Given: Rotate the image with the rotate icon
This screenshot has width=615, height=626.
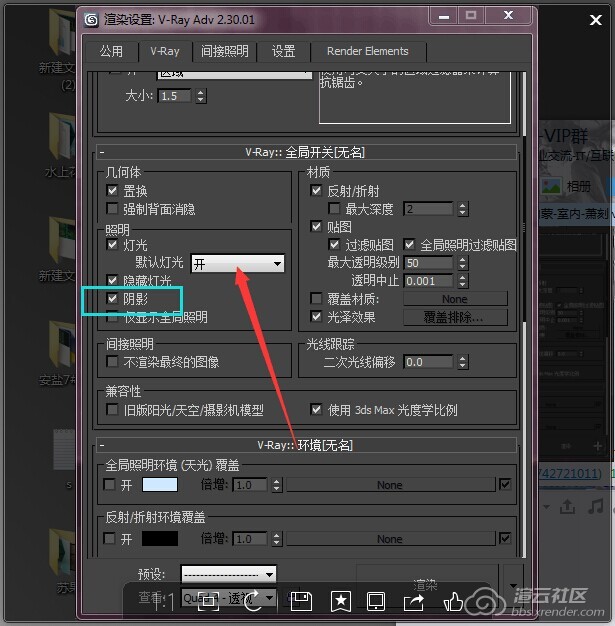Looking at the screenshot, I should (x=253, y=601).
